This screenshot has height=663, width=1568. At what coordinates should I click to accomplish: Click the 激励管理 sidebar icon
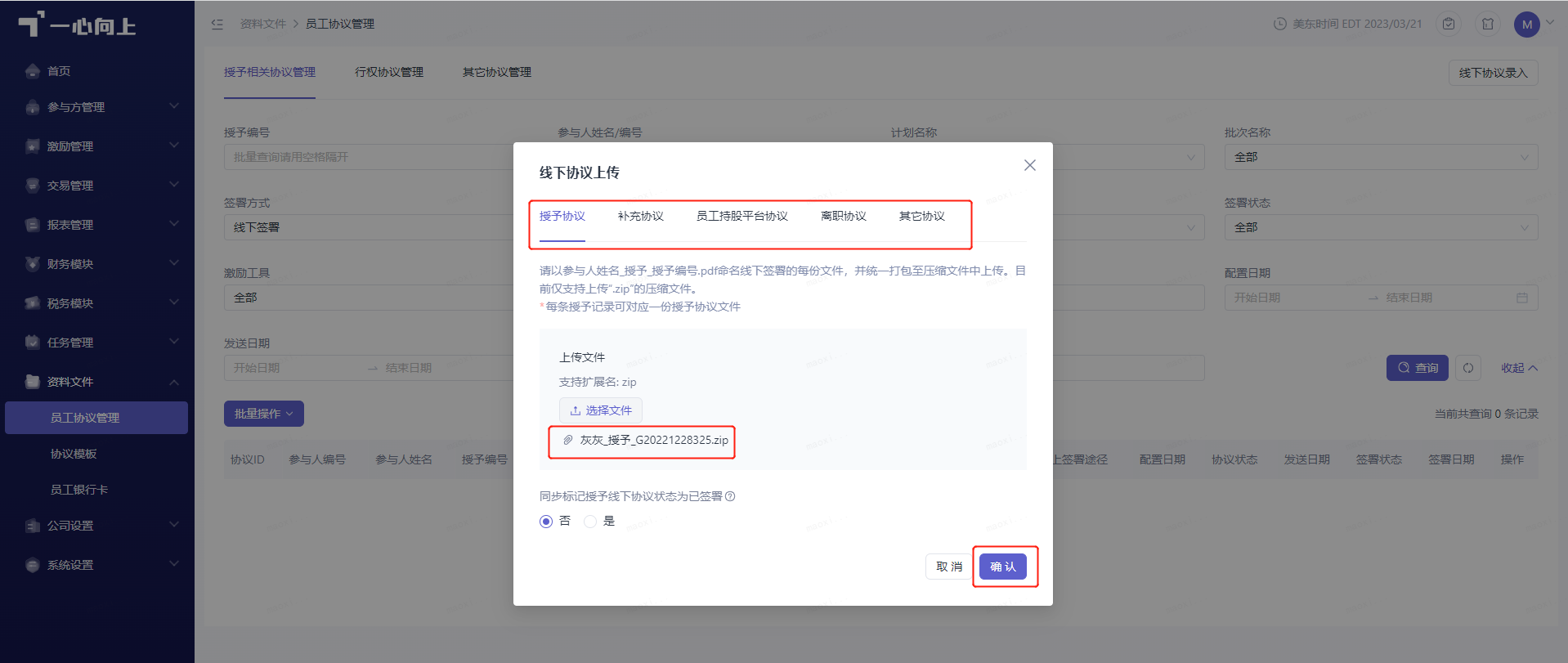pyautogui.click(x=33, y=146)
